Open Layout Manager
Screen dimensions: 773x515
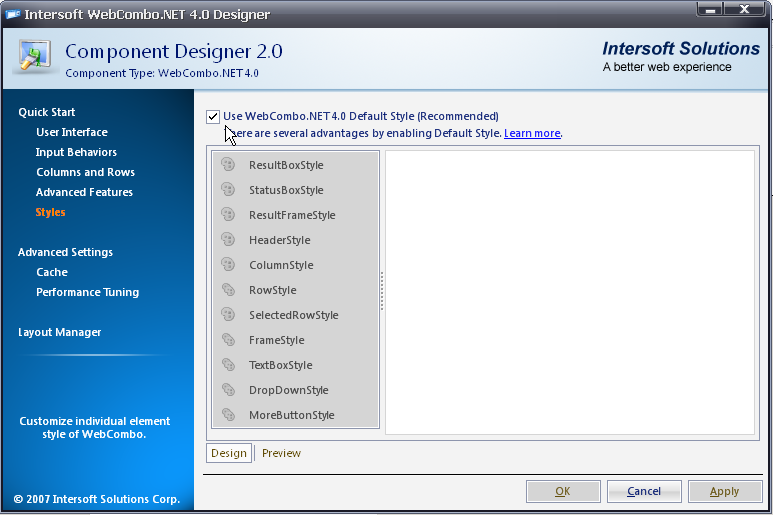[60, 332]
